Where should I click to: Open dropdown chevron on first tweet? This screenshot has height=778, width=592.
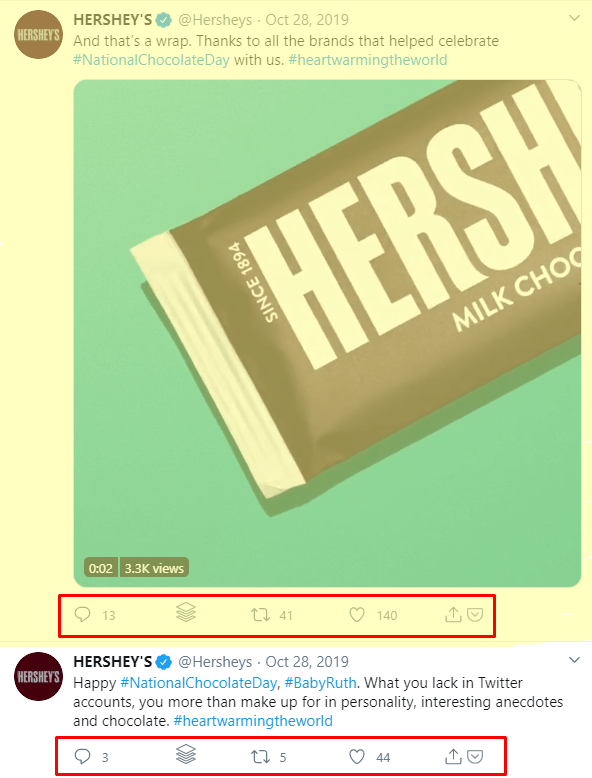point(574,18)
